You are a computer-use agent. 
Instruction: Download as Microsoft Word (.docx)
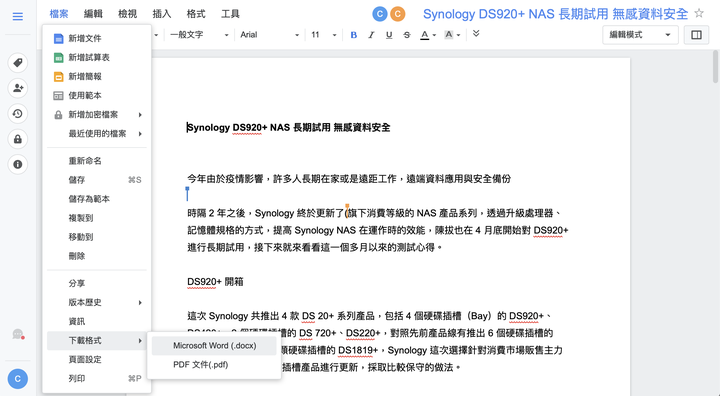(x=214, y=345)
